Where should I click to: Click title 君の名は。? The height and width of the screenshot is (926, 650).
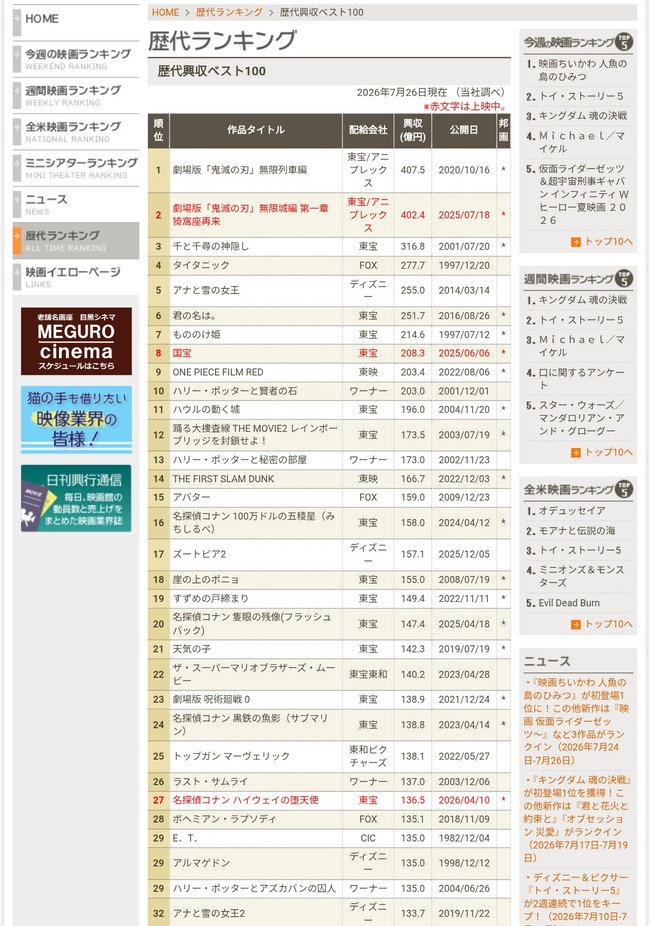(194, 316)
